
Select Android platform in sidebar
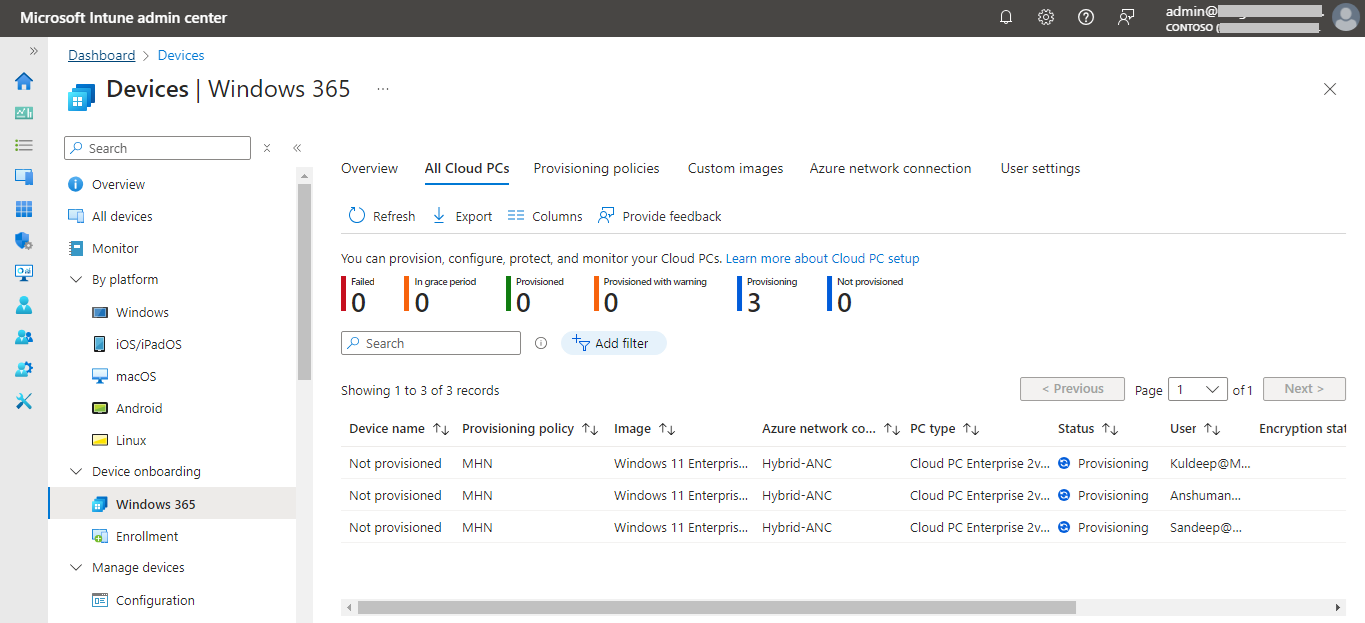(x=139, y=408)
